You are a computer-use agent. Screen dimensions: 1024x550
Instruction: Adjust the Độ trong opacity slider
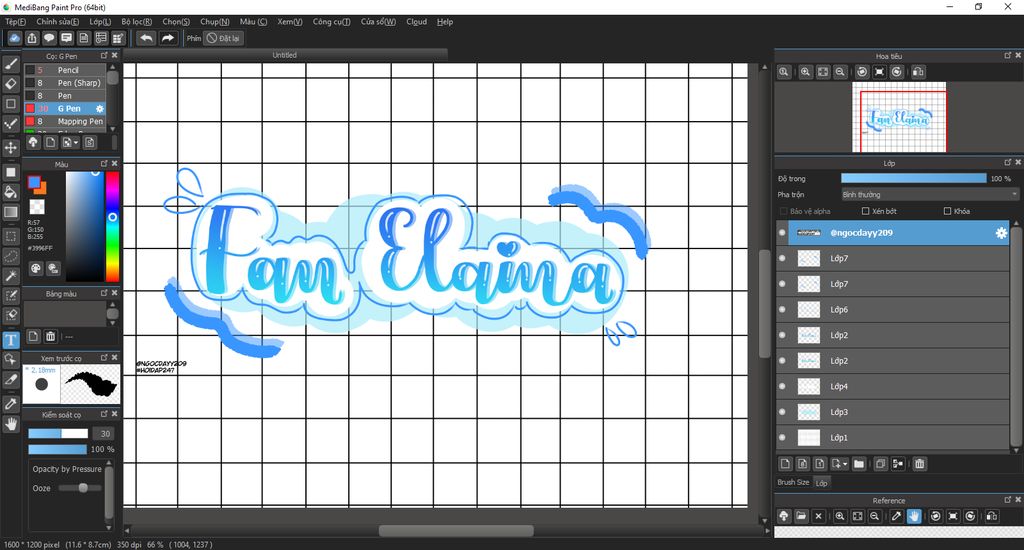coord(914,178)
